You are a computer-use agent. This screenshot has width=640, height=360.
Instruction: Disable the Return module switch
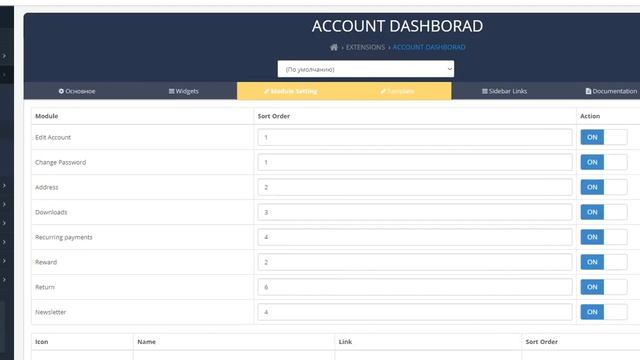[604, 287]
